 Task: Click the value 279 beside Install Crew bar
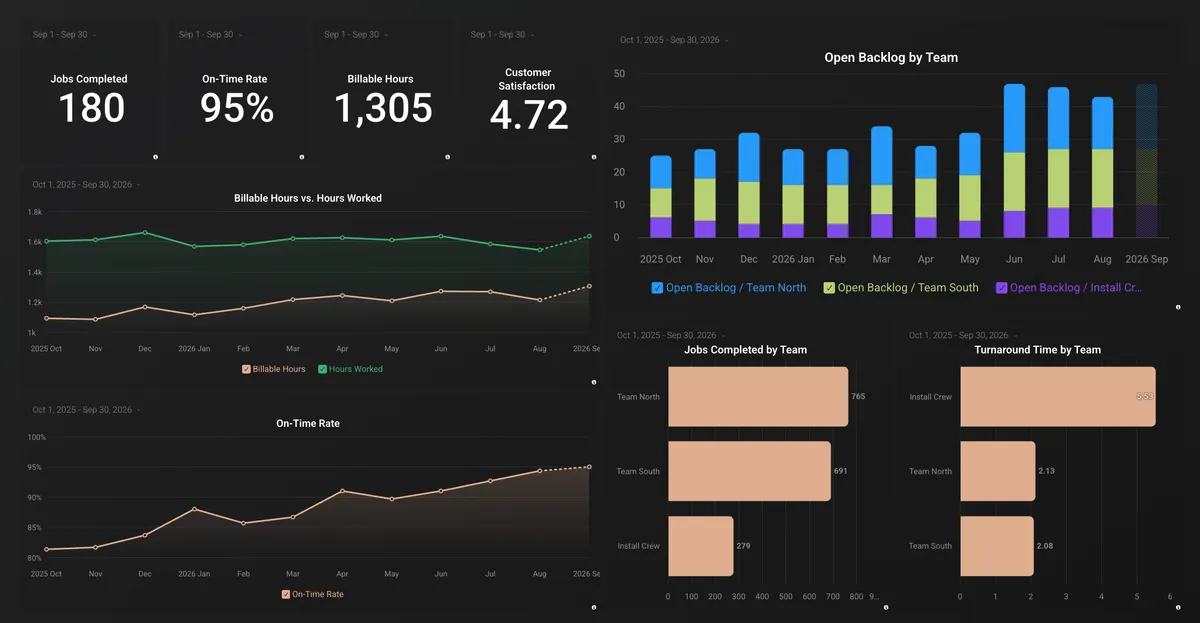tap(744, 546)
